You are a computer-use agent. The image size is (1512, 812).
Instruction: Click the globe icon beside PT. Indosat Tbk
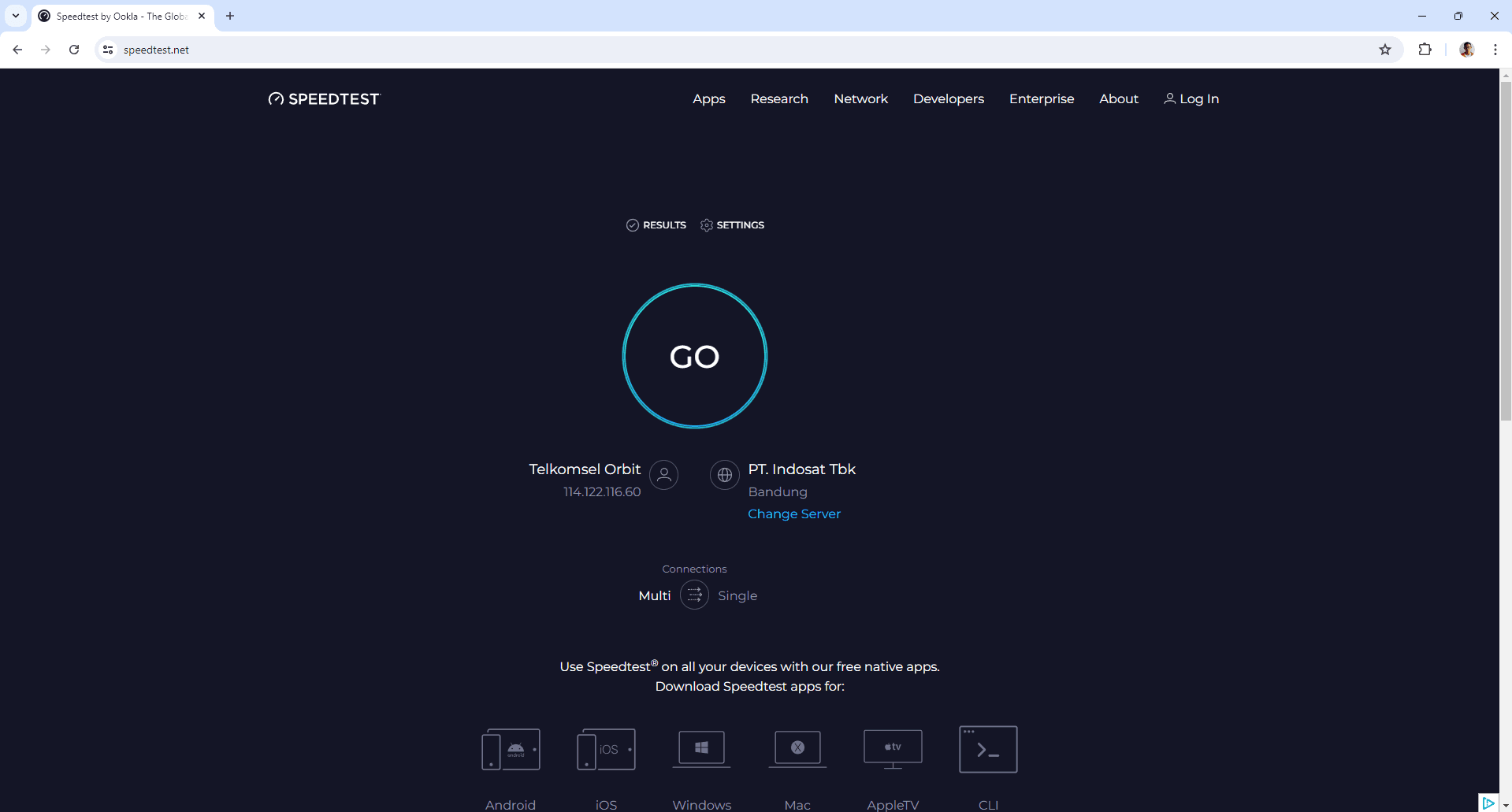tap(724, 475)
